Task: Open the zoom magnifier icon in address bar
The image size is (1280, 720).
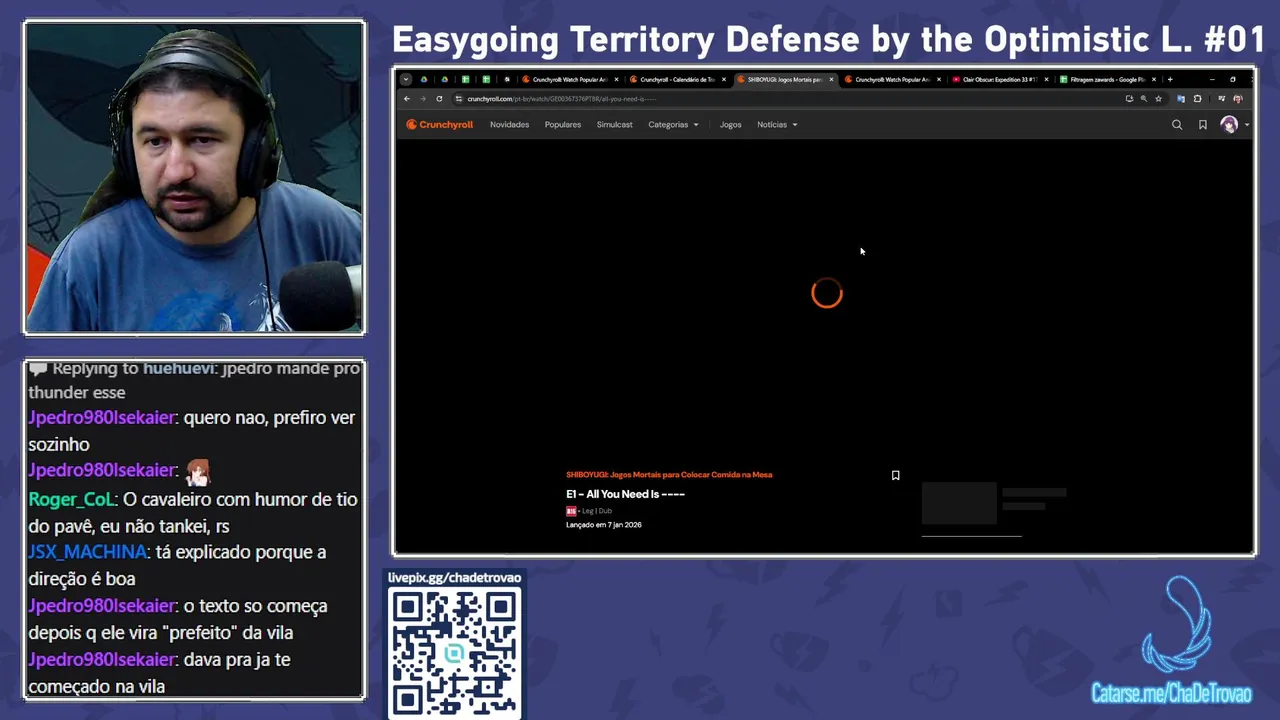Action: point(1144,99)
